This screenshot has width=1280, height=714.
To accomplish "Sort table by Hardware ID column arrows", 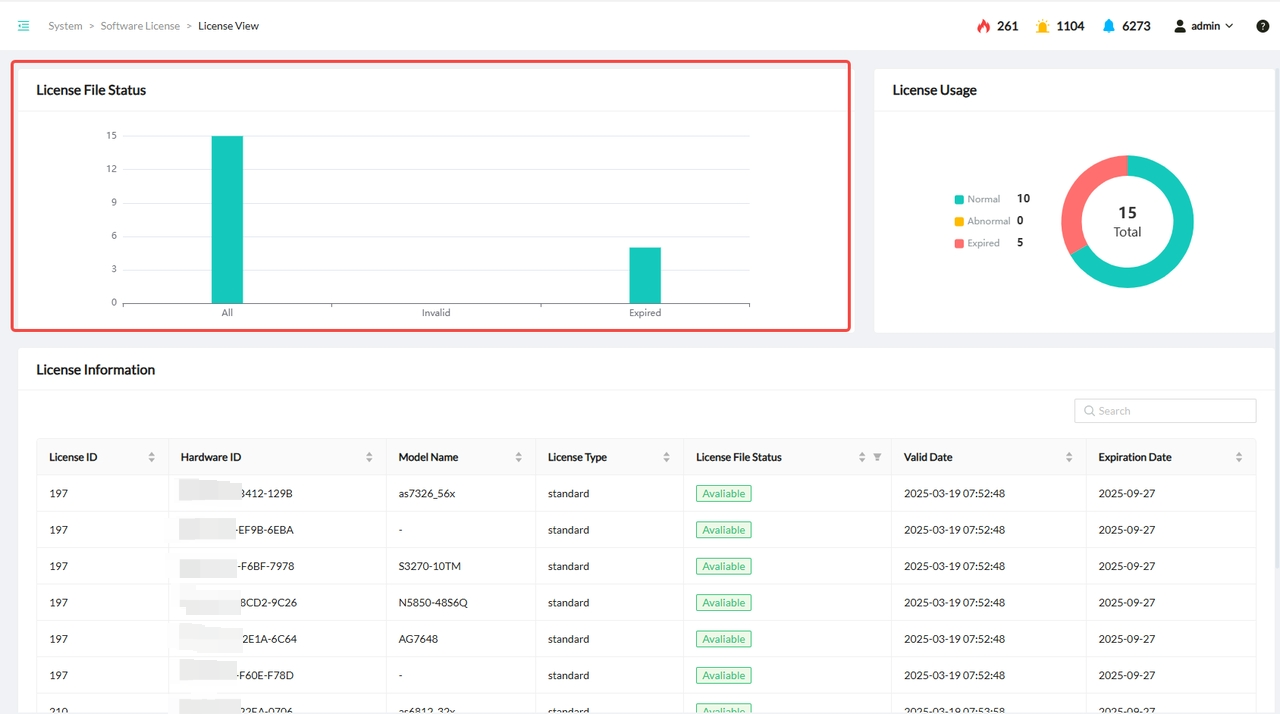I will click(x=369, y=457).
